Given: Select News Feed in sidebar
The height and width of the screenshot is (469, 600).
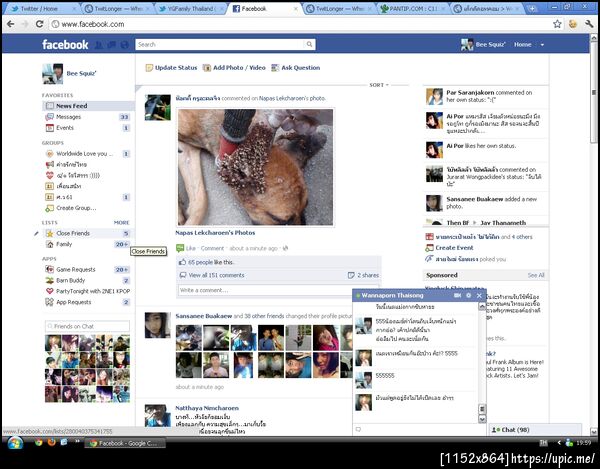Looking at the screenshot, I should tap(88, 106).
